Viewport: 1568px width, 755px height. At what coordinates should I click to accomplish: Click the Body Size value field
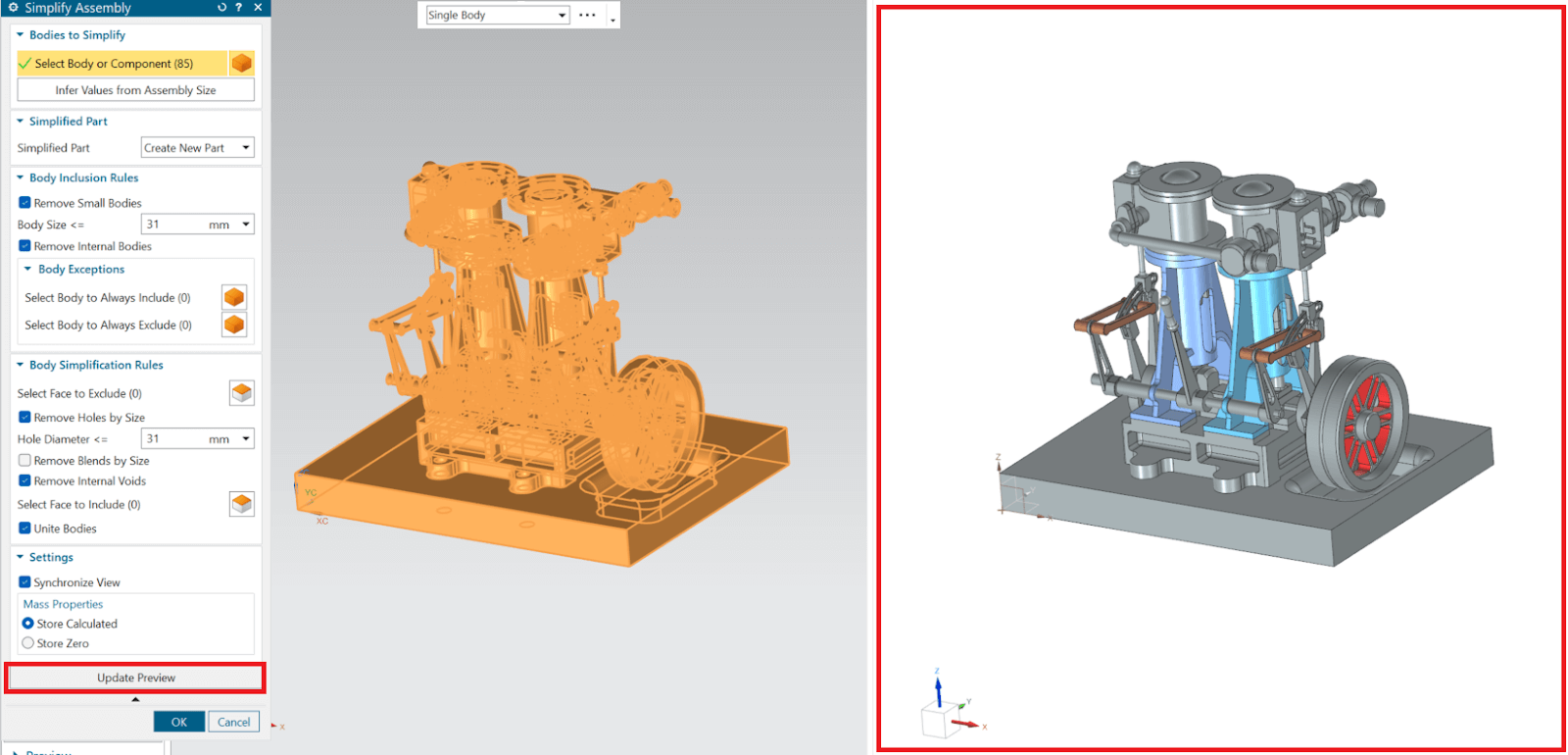point(173,225)
